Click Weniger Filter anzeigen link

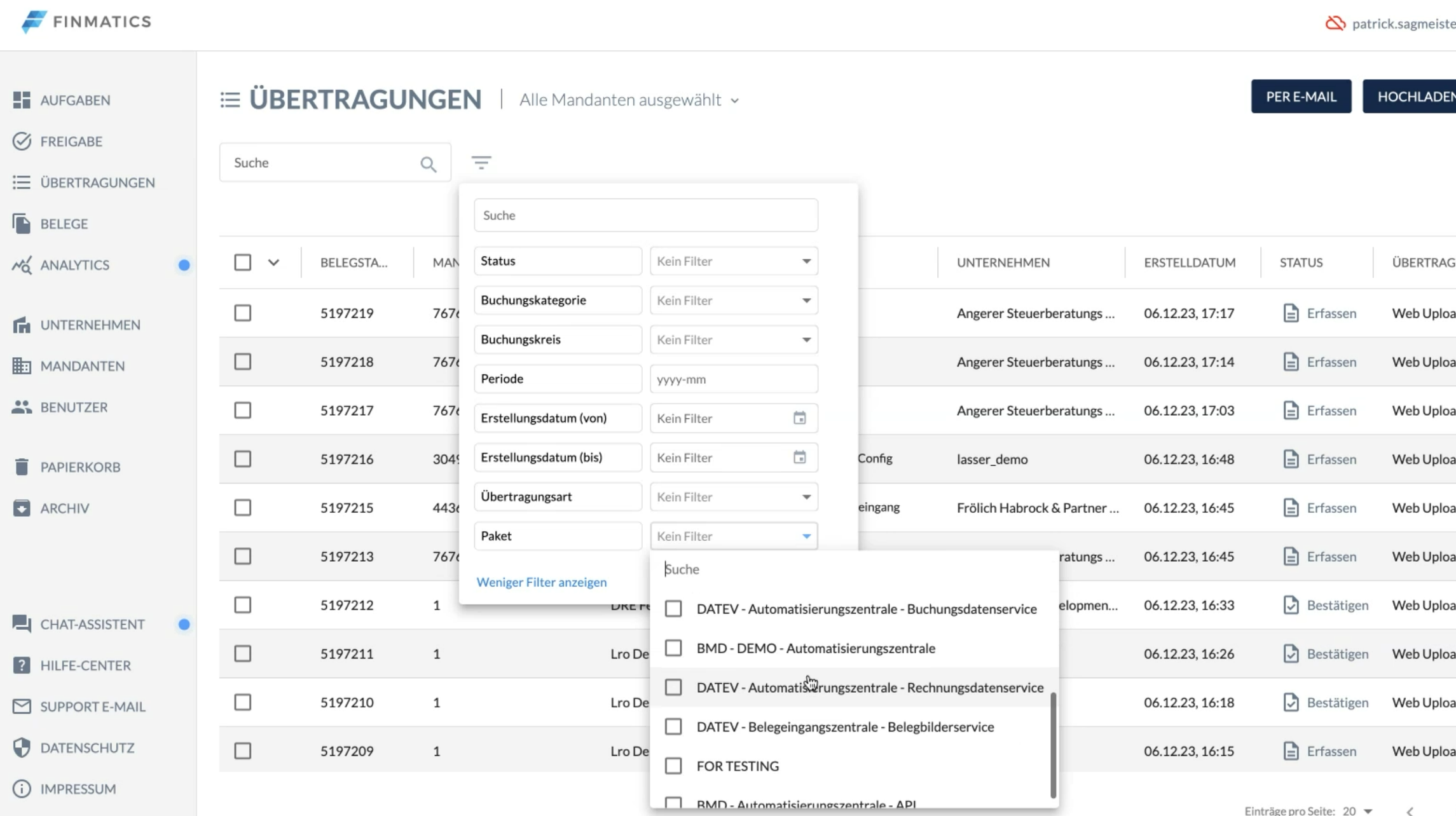pos(541,582)
